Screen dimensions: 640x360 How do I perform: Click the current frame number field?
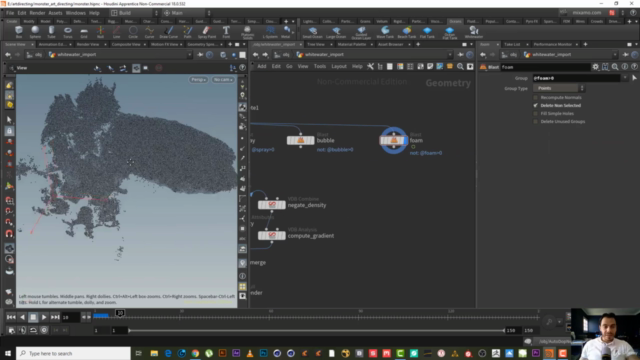pyautogui.click(x=71, y=317)
